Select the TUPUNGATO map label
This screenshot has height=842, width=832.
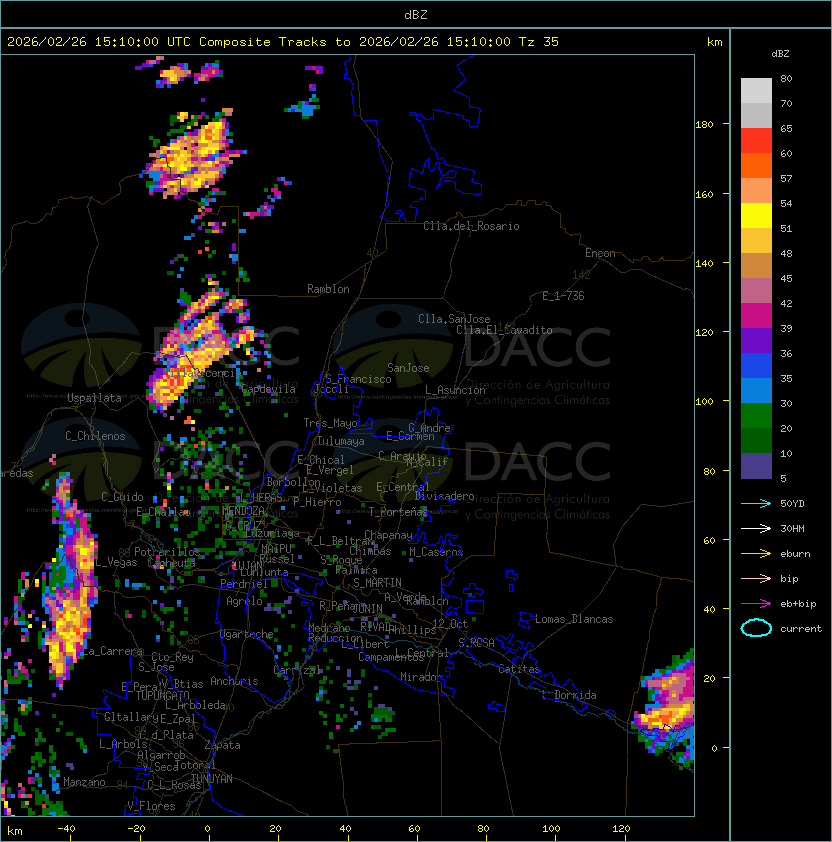[163, 695]
